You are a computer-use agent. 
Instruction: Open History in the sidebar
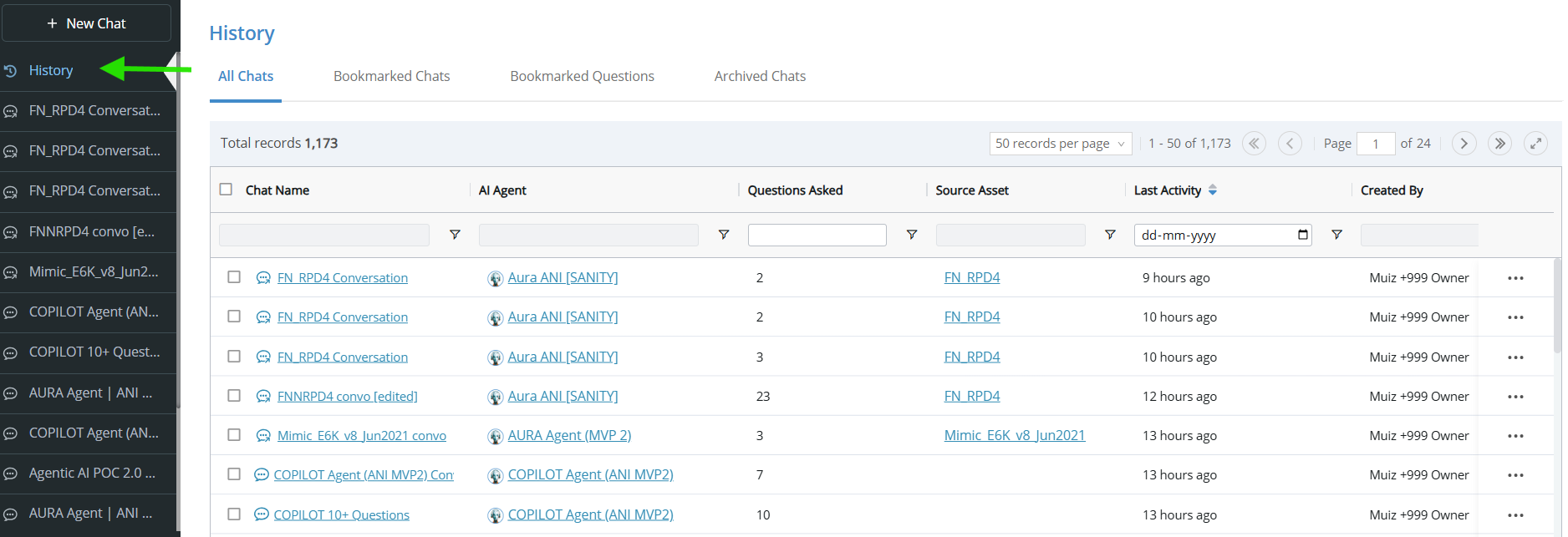point(50,71)
